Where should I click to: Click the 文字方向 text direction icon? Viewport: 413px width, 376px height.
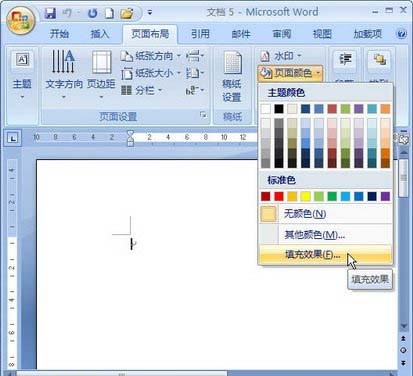click(x=63, y=74)
